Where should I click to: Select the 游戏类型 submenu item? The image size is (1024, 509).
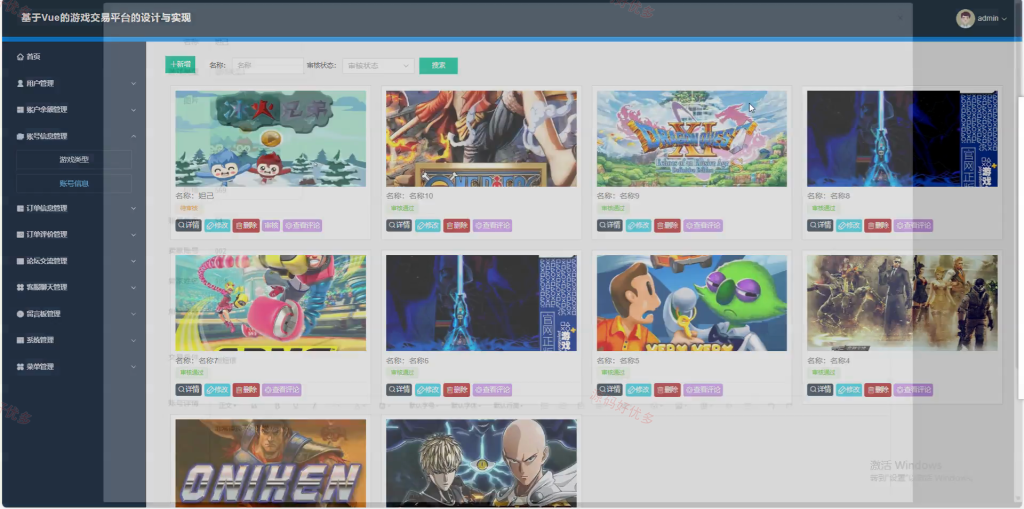pos(74,159)
